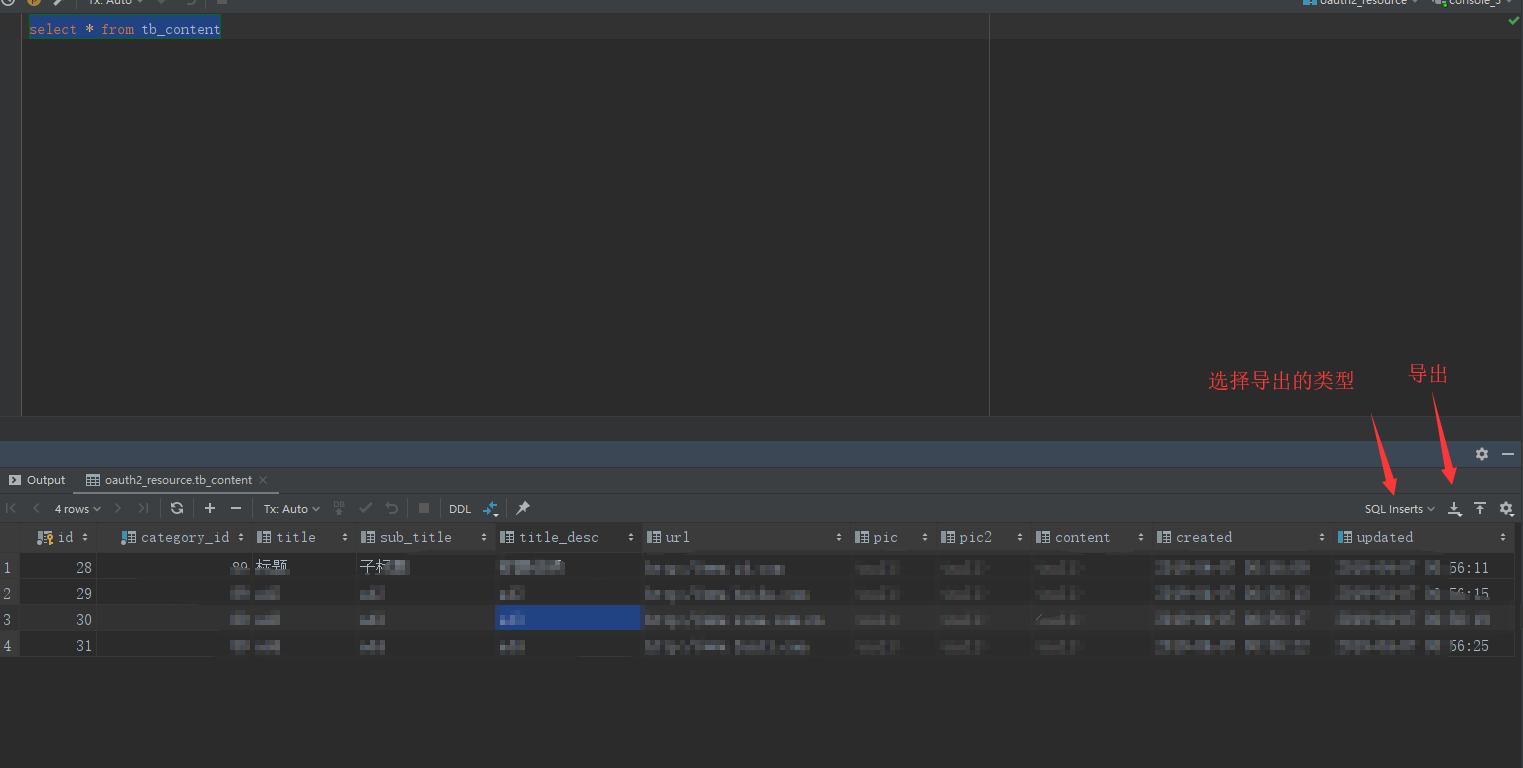Image resolution: width=1523 pixels, height=768 pixels.
Task: Switch to the Output tab
Action: click(x=37, y=480)
